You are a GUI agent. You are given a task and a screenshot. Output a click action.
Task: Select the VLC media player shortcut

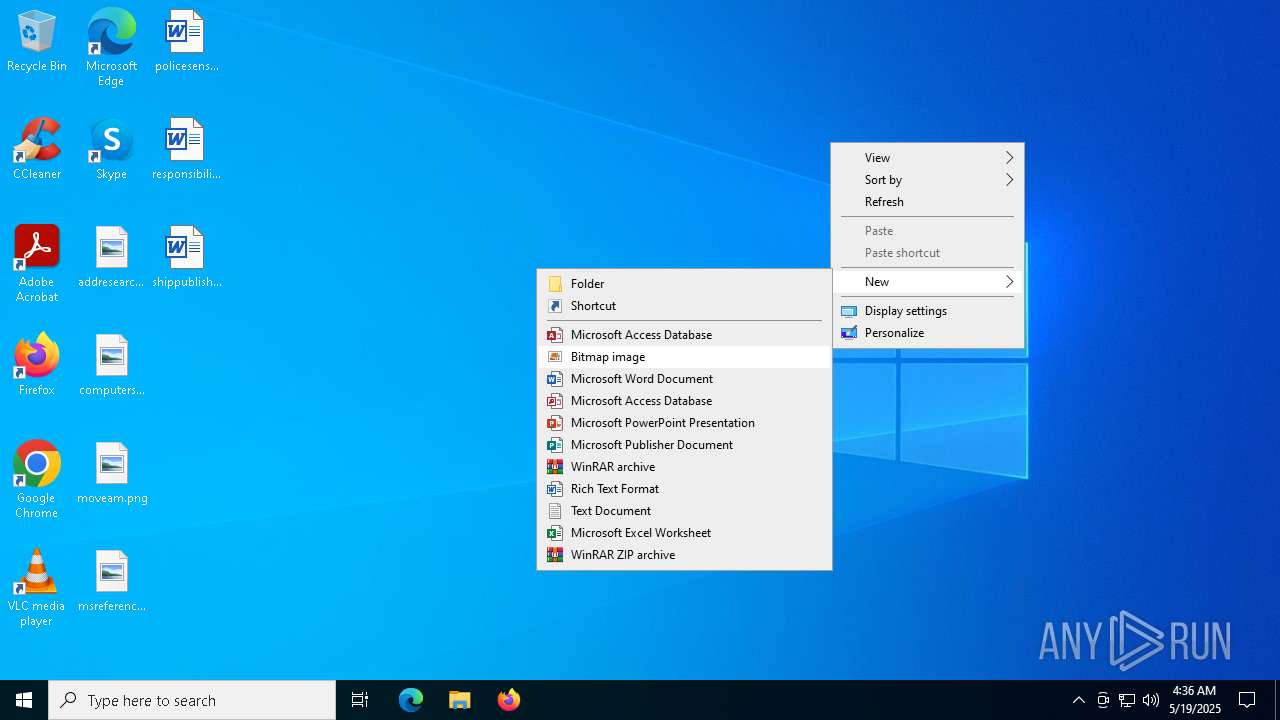37,588
